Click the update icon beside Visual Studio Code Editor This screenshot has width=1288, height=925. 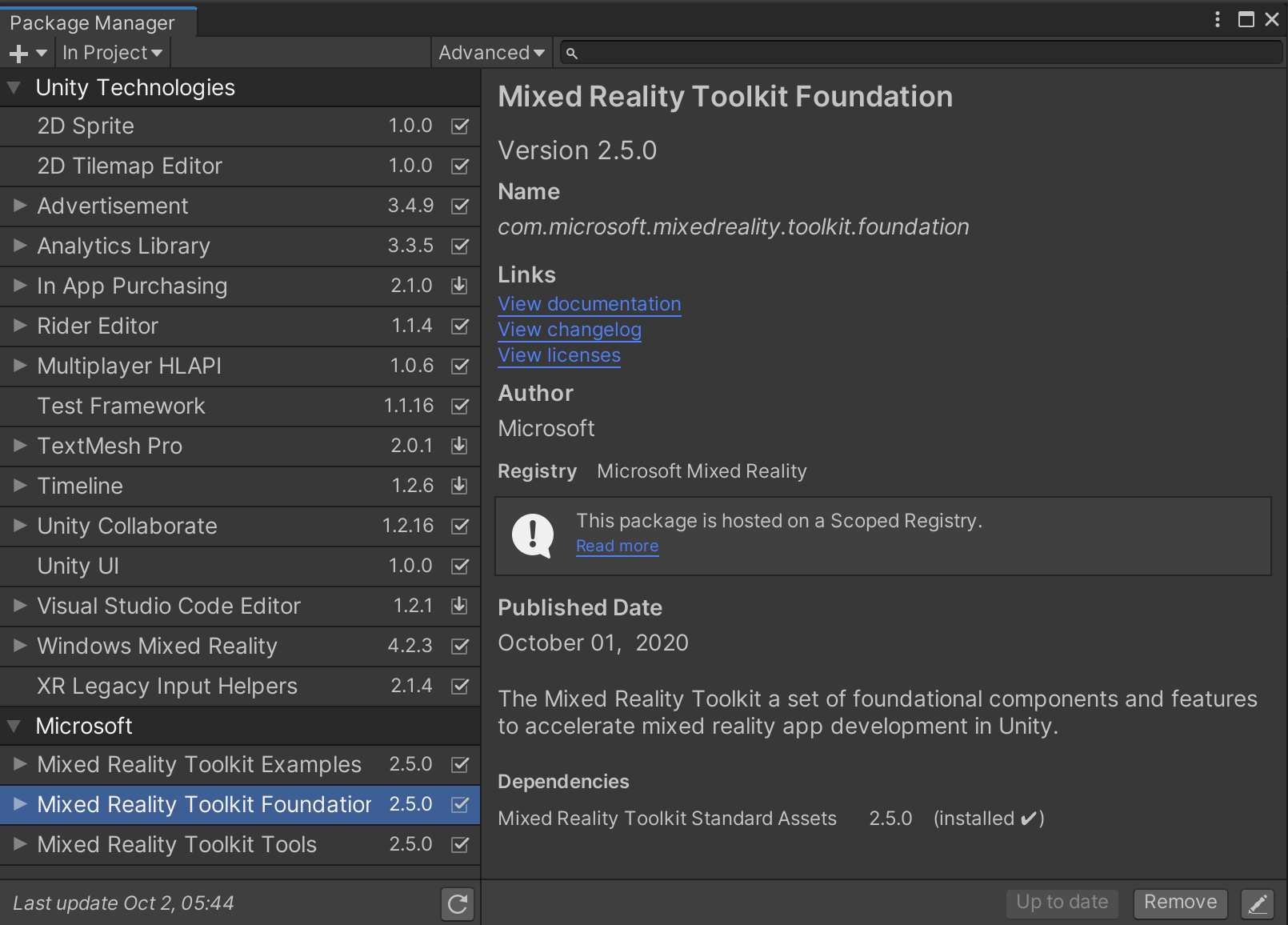click(x=459, y=606)
